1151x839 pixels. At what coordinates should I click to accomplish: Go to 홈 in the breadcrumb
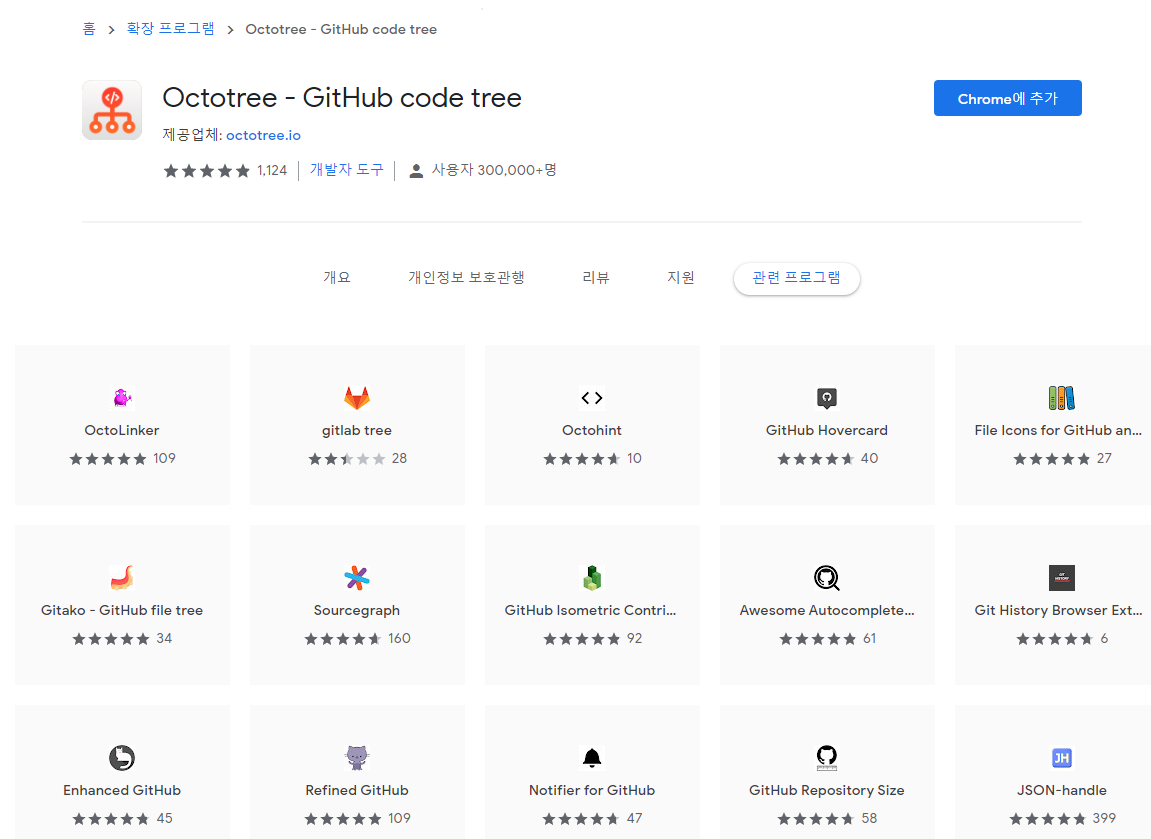click(89, 29)
